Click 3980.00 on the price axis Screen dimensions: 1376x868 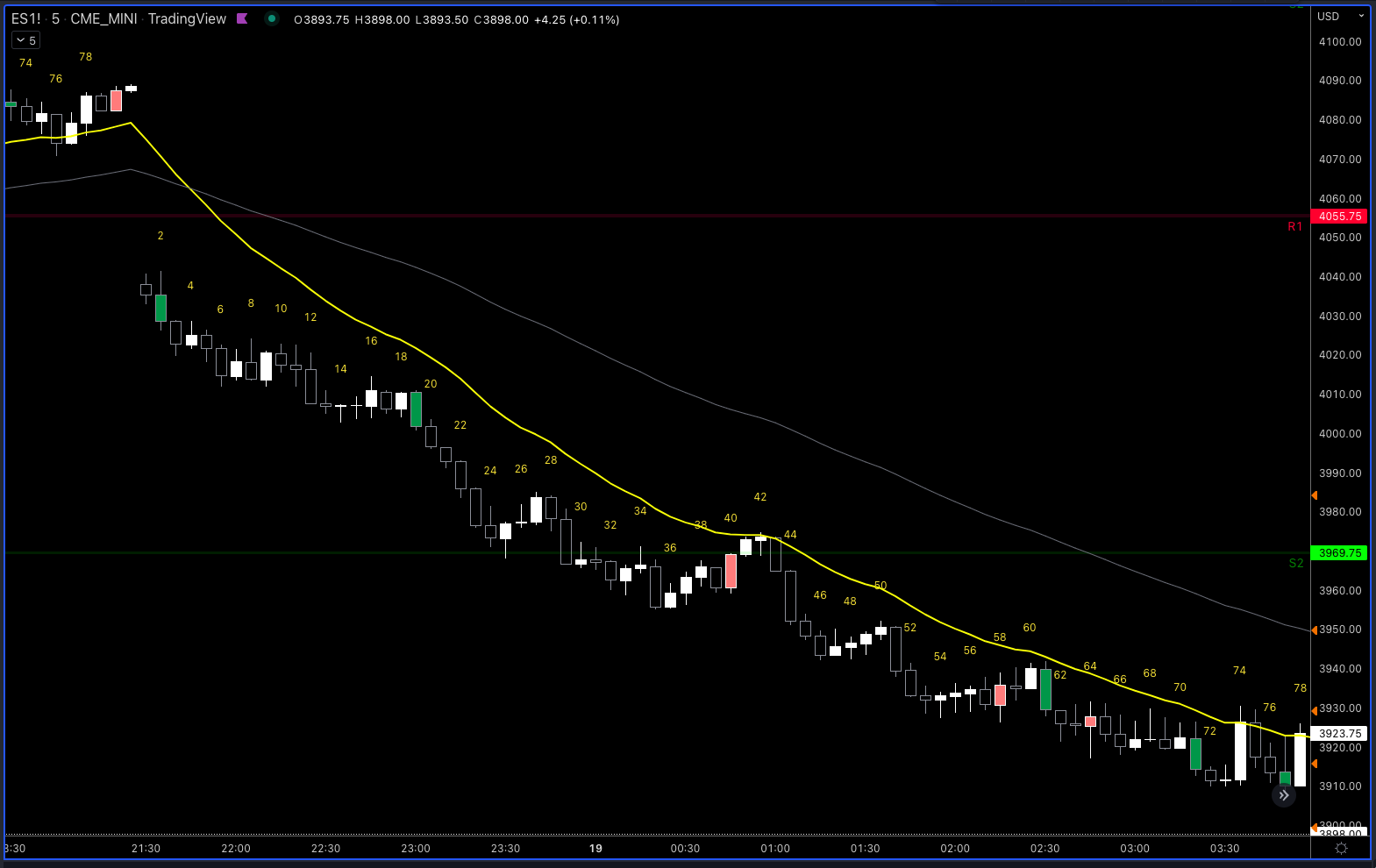pos(1340,512)
